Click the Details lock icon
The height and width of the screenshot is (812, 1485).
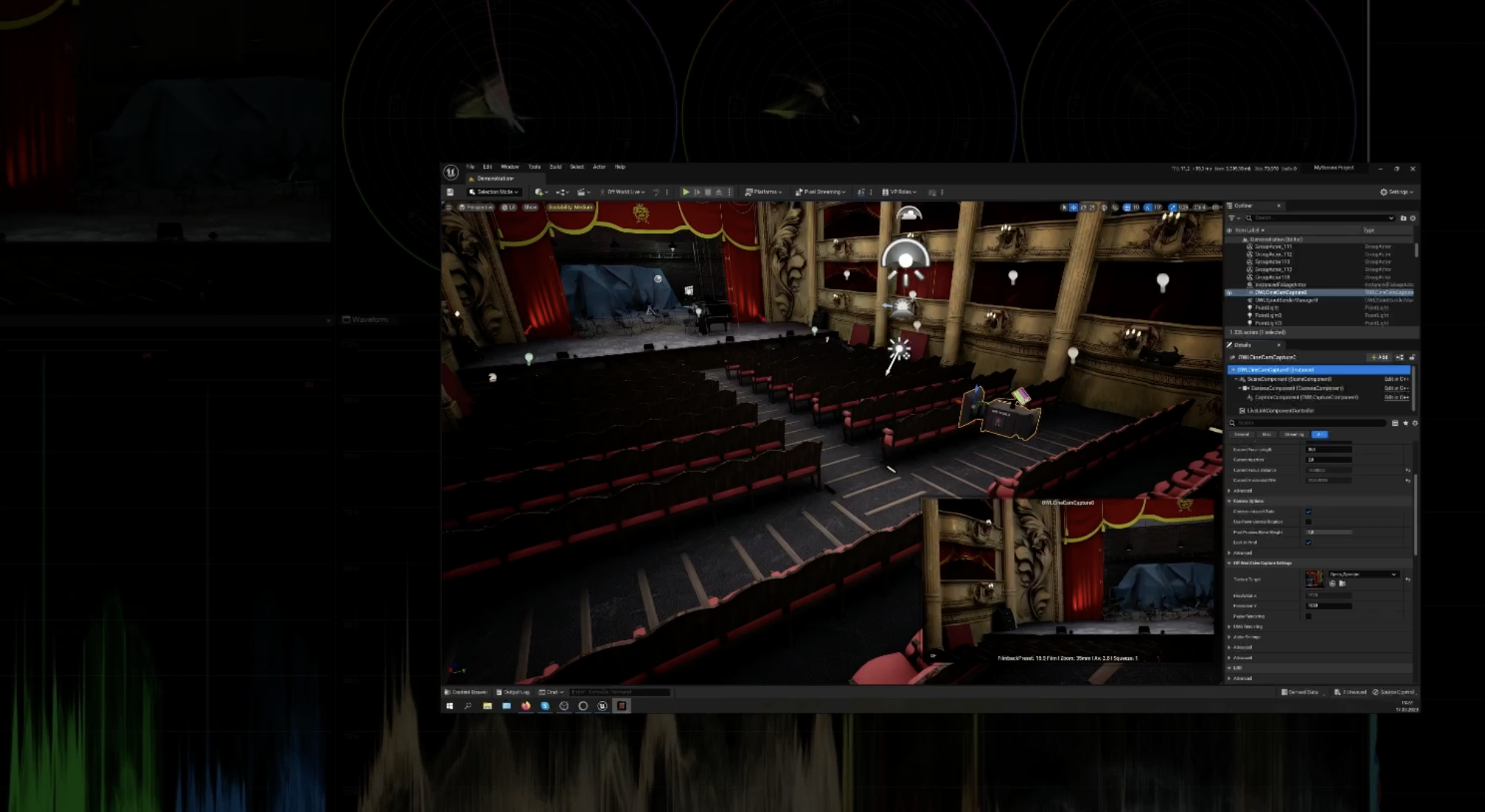pyautogui.click(x=1412, y=357)
